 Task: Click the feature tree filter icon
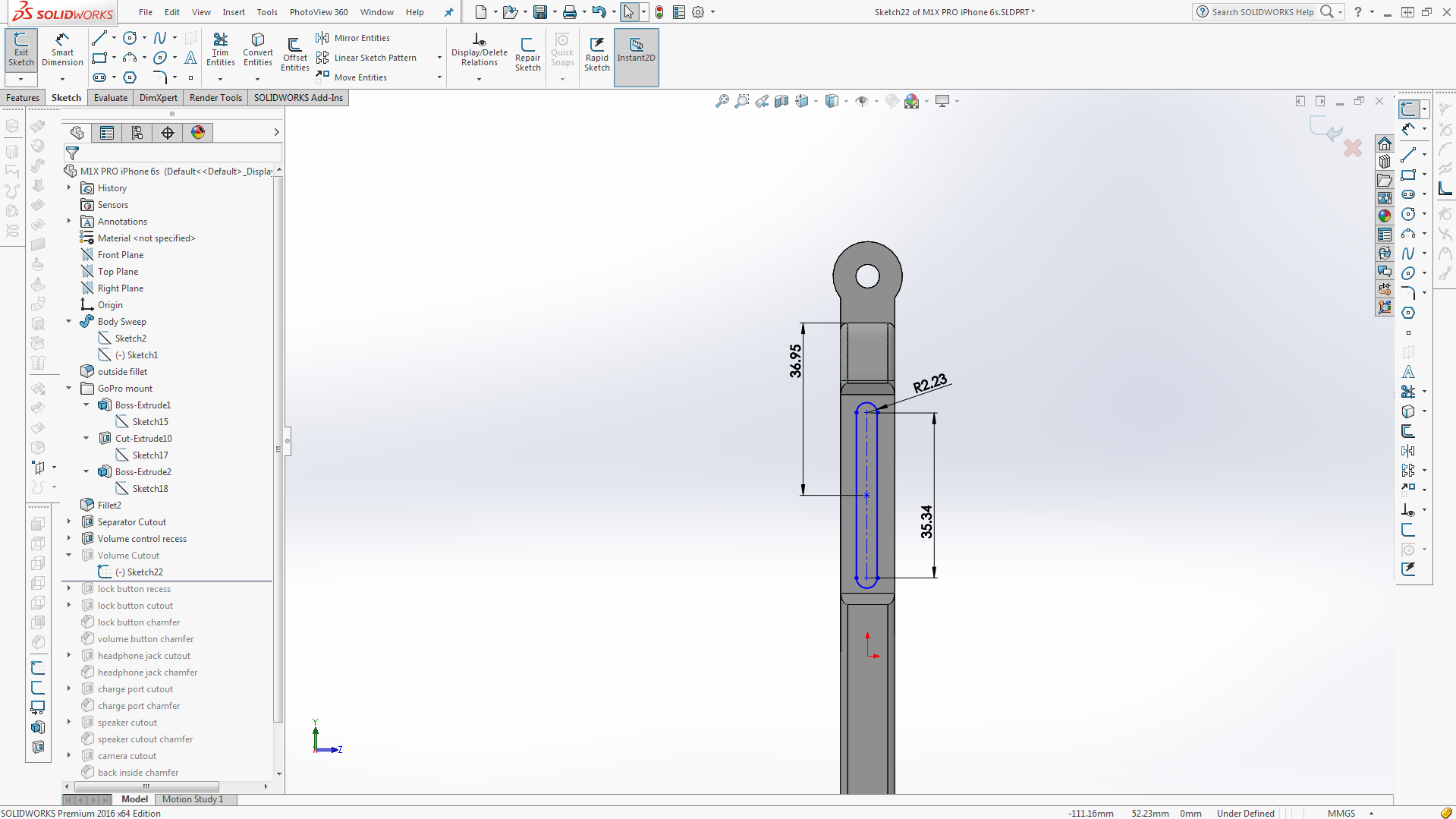(72, 153)
